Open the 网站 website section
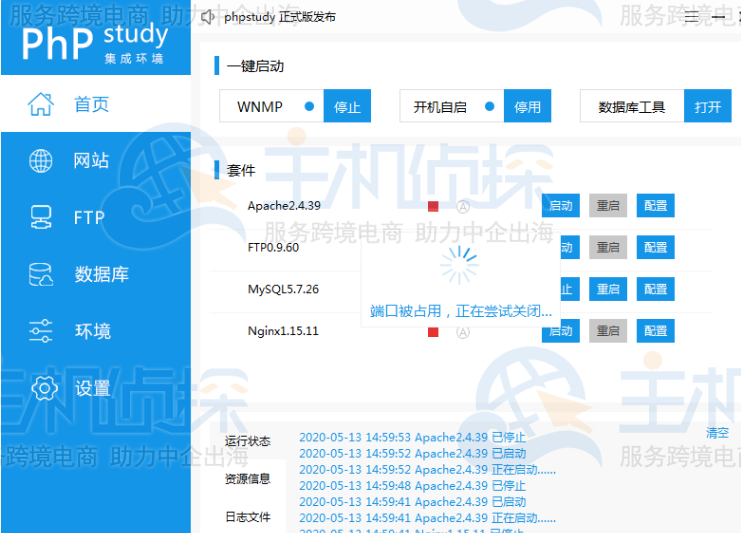 [96, 161]
